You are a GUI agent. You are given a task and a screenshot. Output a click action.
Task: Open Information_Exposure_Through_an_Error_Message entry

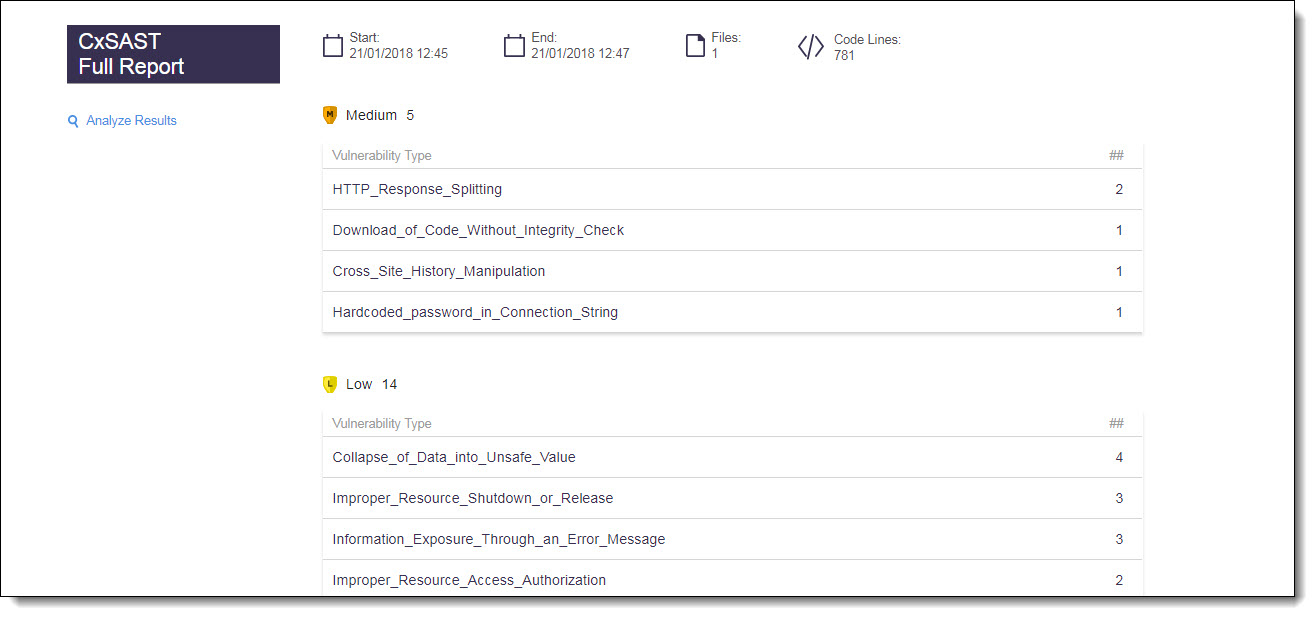point(733,539)
